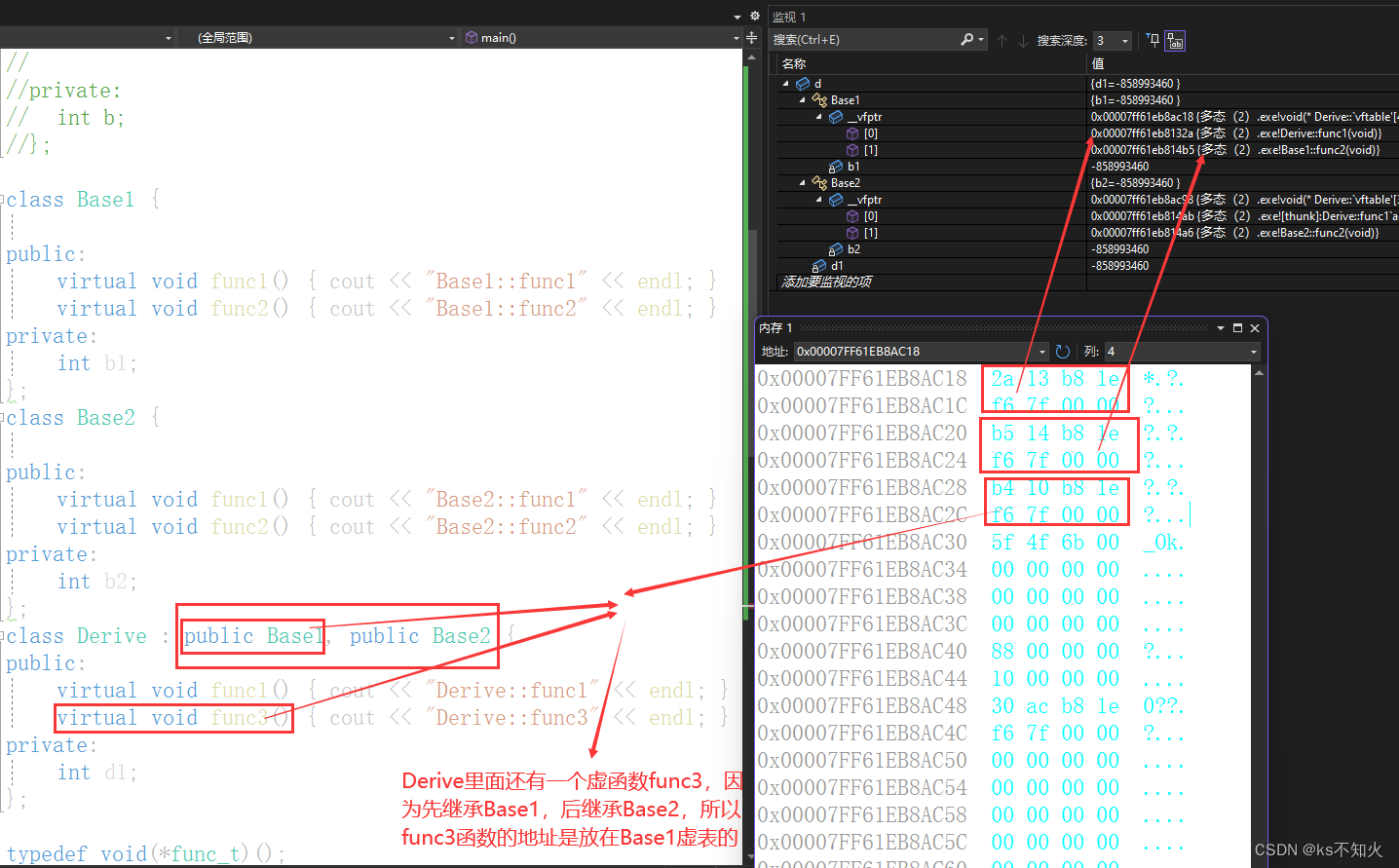Click memory row 0x00007FF61EB8AC30 address
Image resolution: width=1399 pixels, height=868 pixels.
(862, 542)
